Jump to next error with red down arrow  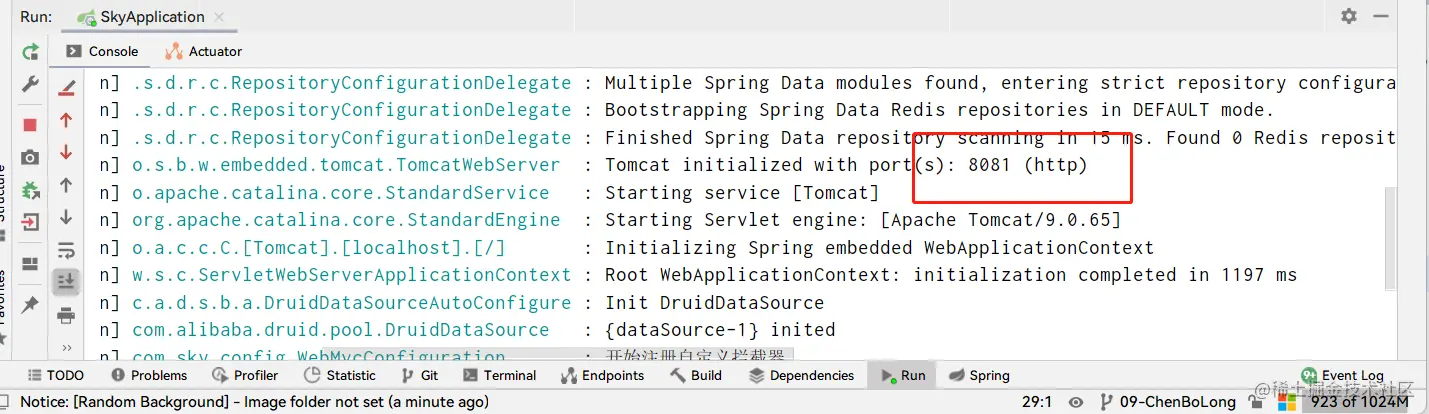(66, 152)
